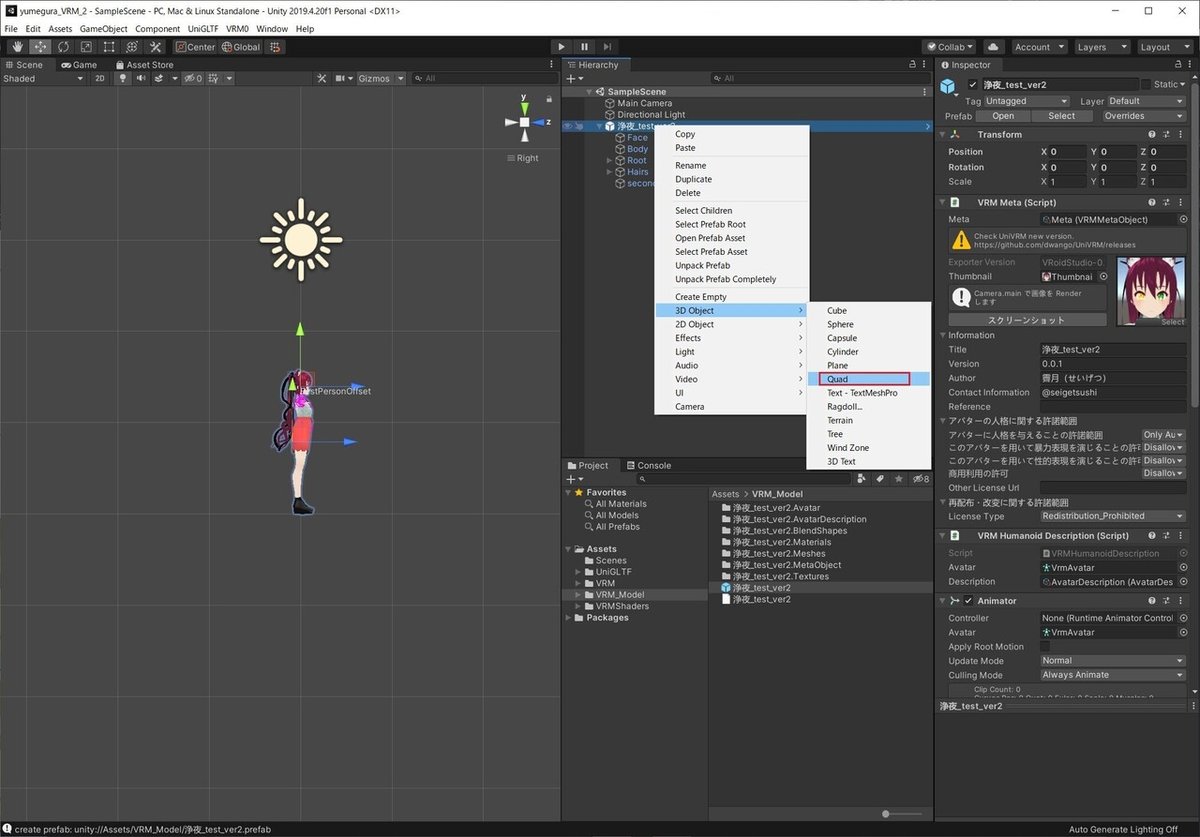The image size is (1200, 837).
Task: Click the Prefab Open button
Action: coord(1003,116)
